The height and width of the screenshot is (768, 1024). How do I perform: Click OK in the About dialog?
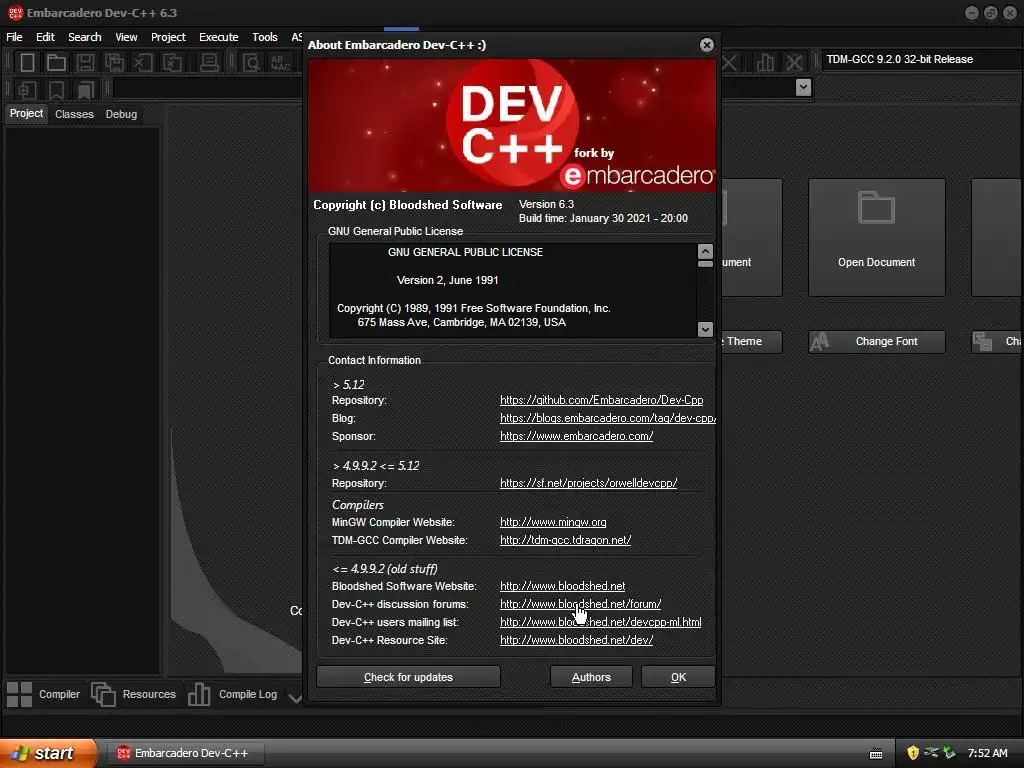679,677
